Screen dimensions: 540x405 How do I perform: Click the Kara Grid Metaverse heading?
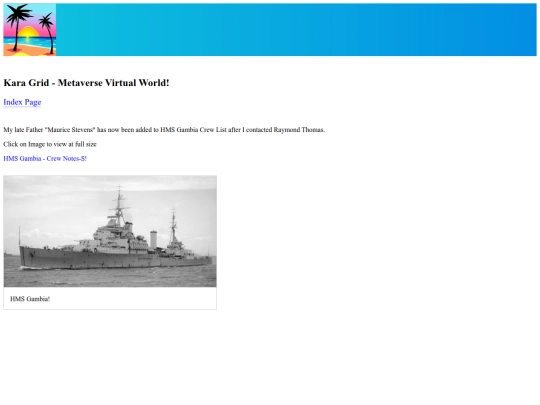(x=86, y=83)
